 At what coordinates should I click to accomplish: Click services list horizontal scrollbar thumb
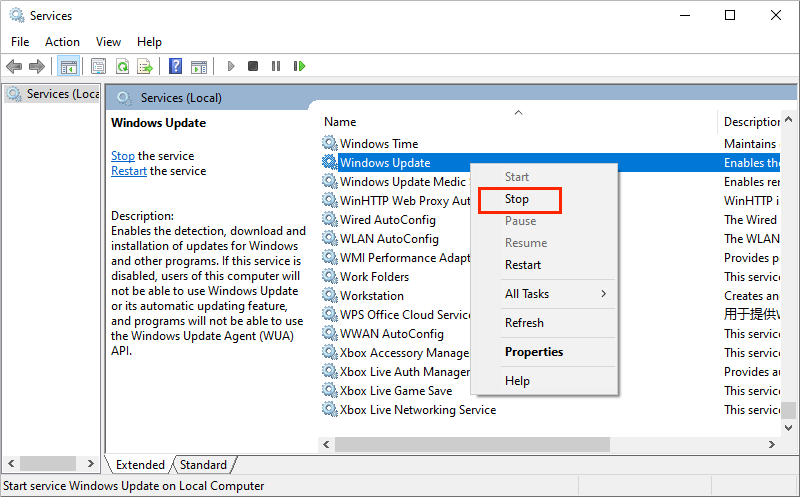click(x=472, y=444)
